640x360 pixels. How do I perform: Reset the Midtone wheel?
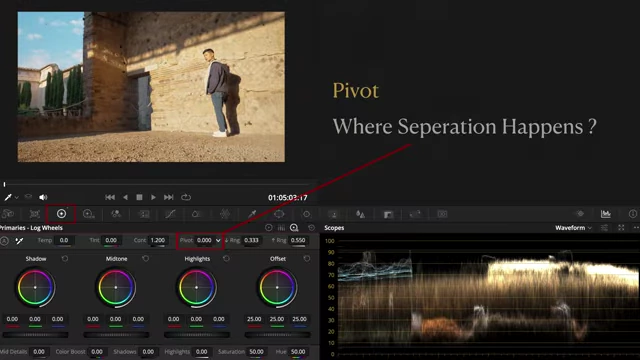[x=145, y=259]
